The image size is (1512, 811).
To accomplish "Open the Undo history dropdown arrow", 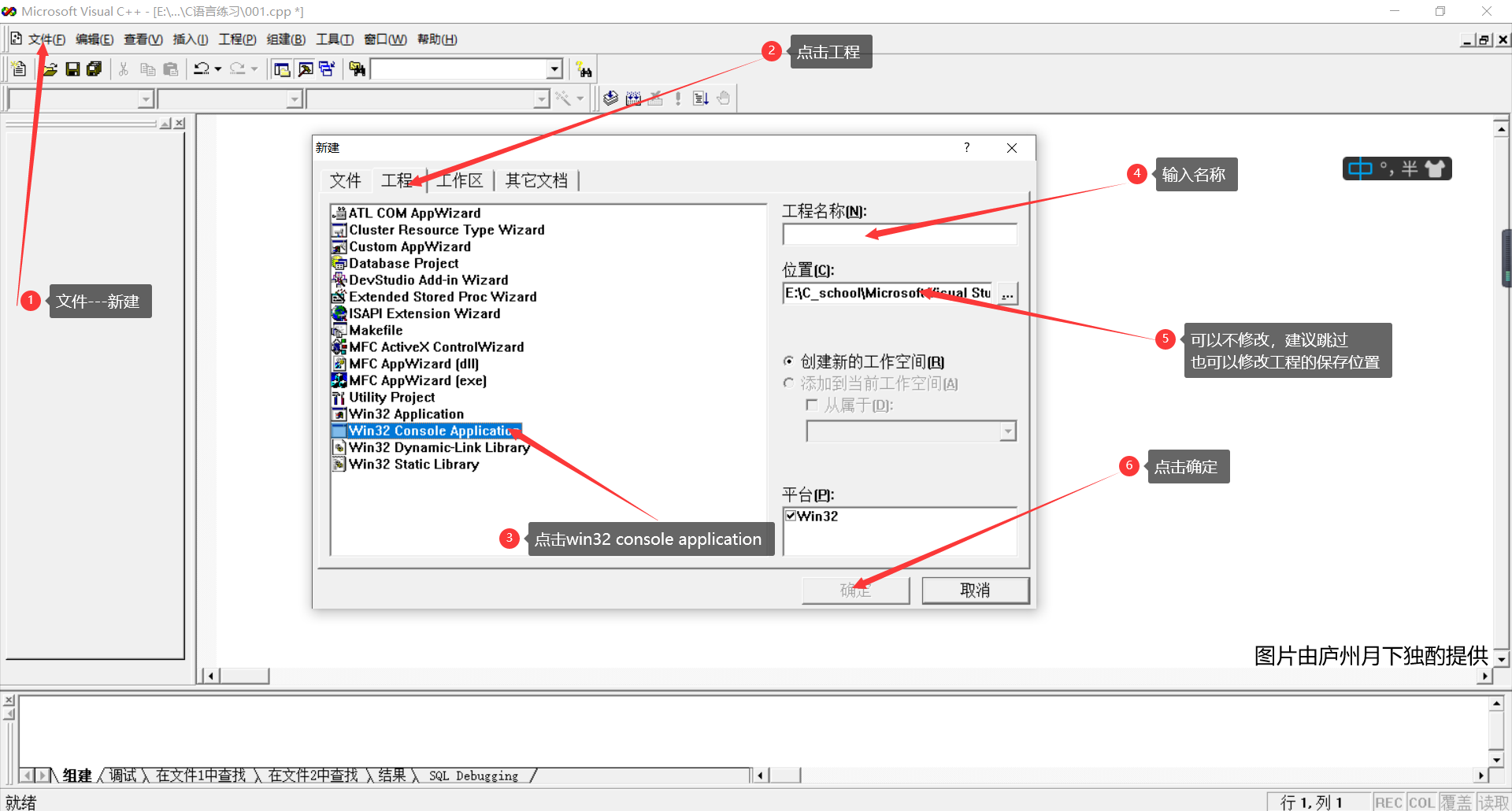I will [x=218, y=69].
